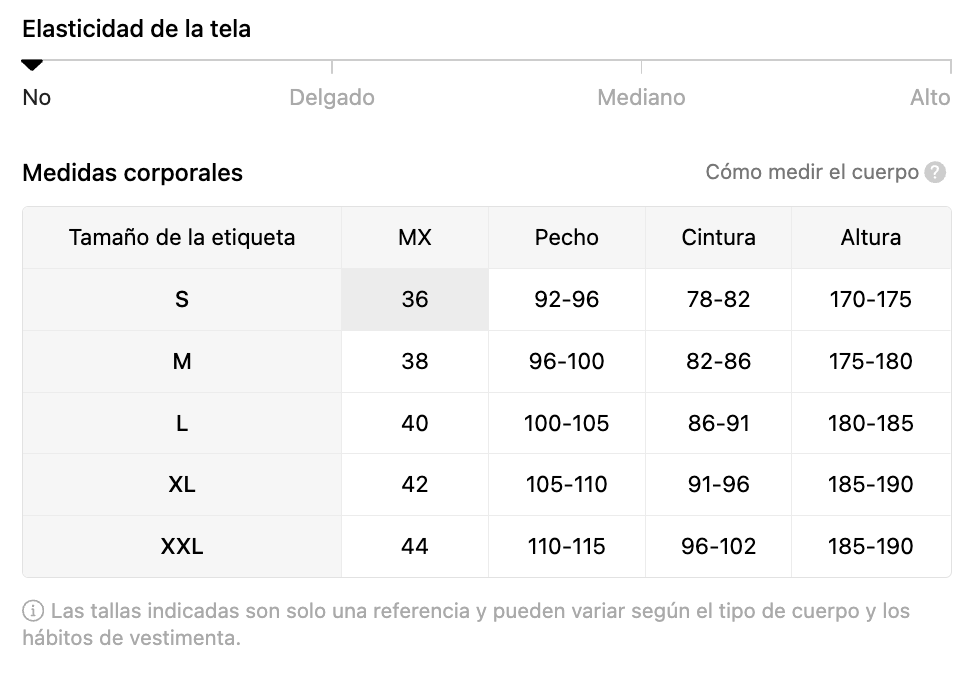This screenshot has height=684, width=976.
Task: Click the No elasticity label
Action: 37,98
